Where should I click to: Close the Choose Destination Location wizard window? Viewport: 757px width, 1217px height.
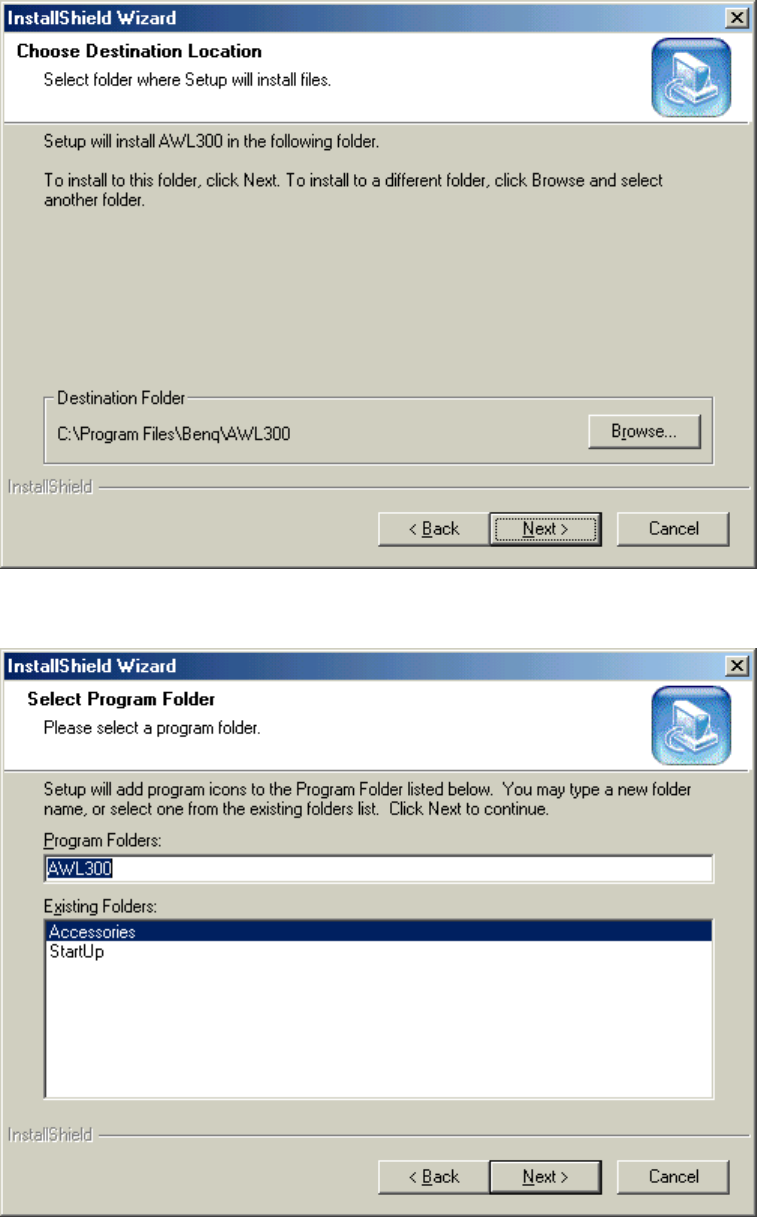737,19
